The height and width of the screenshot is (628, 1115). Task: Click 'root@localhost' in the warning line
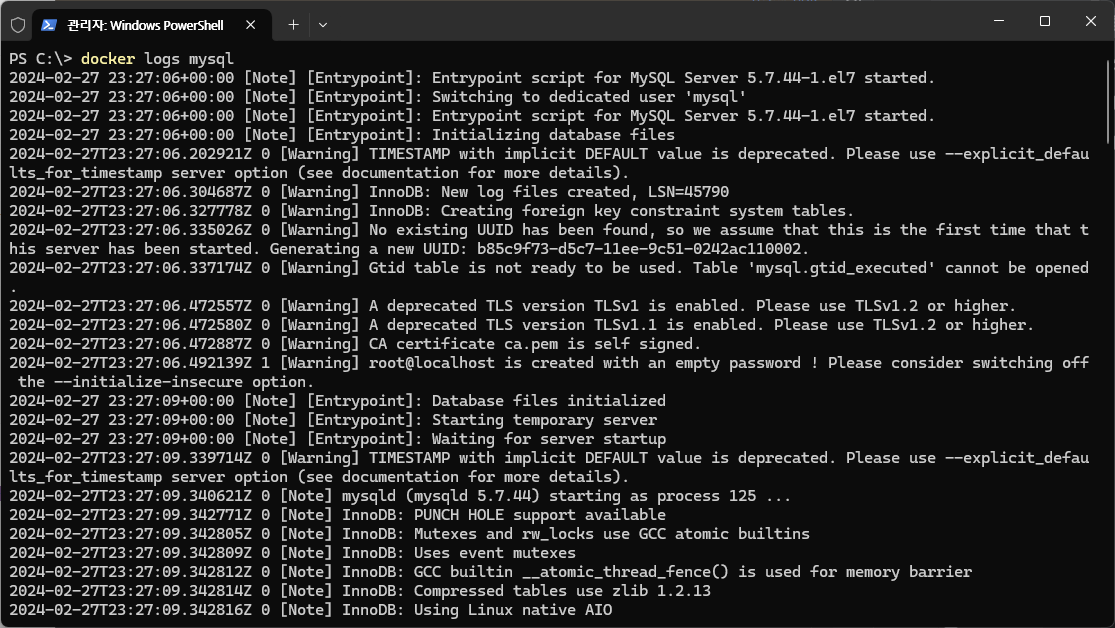431,363
